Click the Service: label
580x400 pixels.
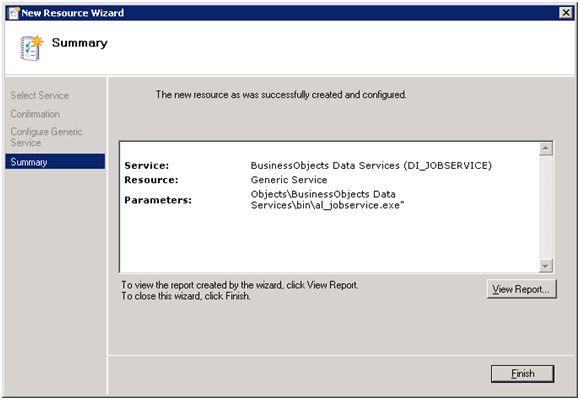tap(146, 165)
